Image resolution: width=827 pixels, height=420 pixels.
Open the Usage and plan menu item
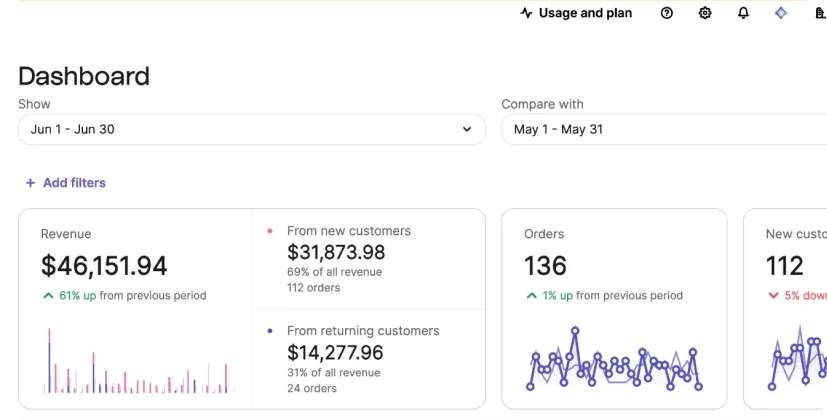click(585, 13)
